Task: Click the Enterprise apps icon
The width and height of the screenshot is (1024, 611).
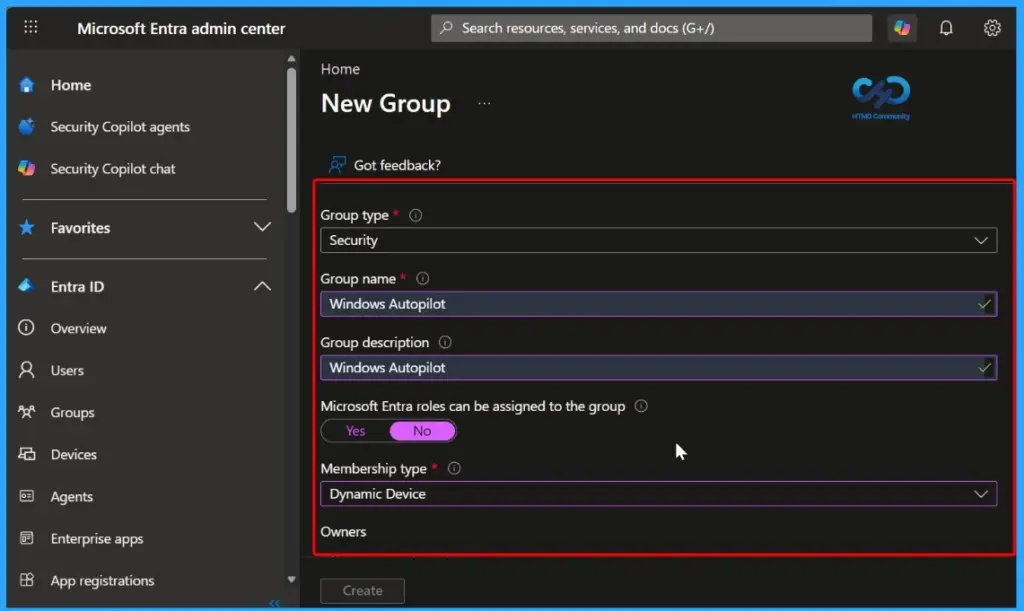Action: pos(27,538)
